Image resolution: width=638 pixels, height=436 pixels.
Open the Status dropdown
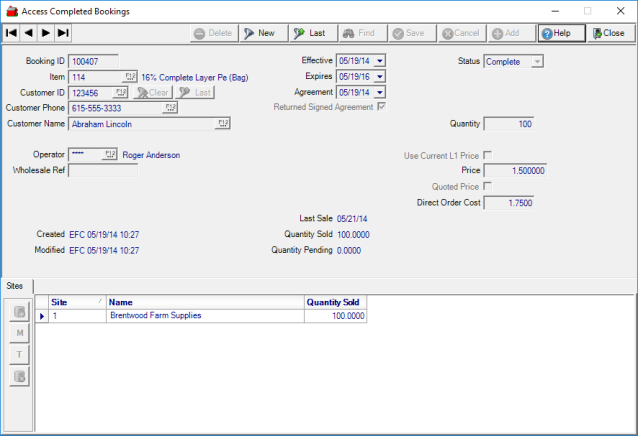coord(537,61)
